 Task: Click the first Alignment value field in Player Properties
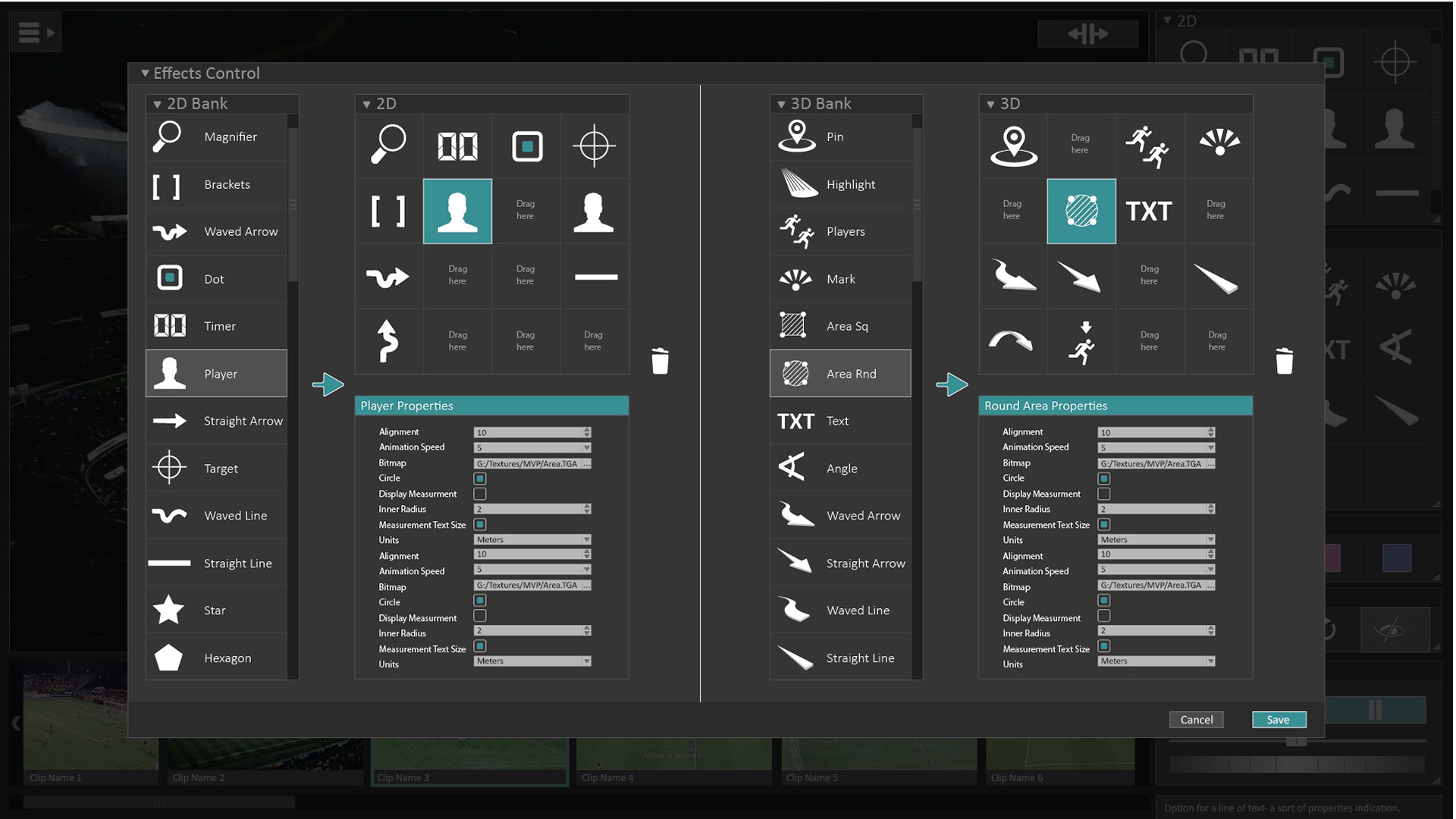click(x=527, y=432)
